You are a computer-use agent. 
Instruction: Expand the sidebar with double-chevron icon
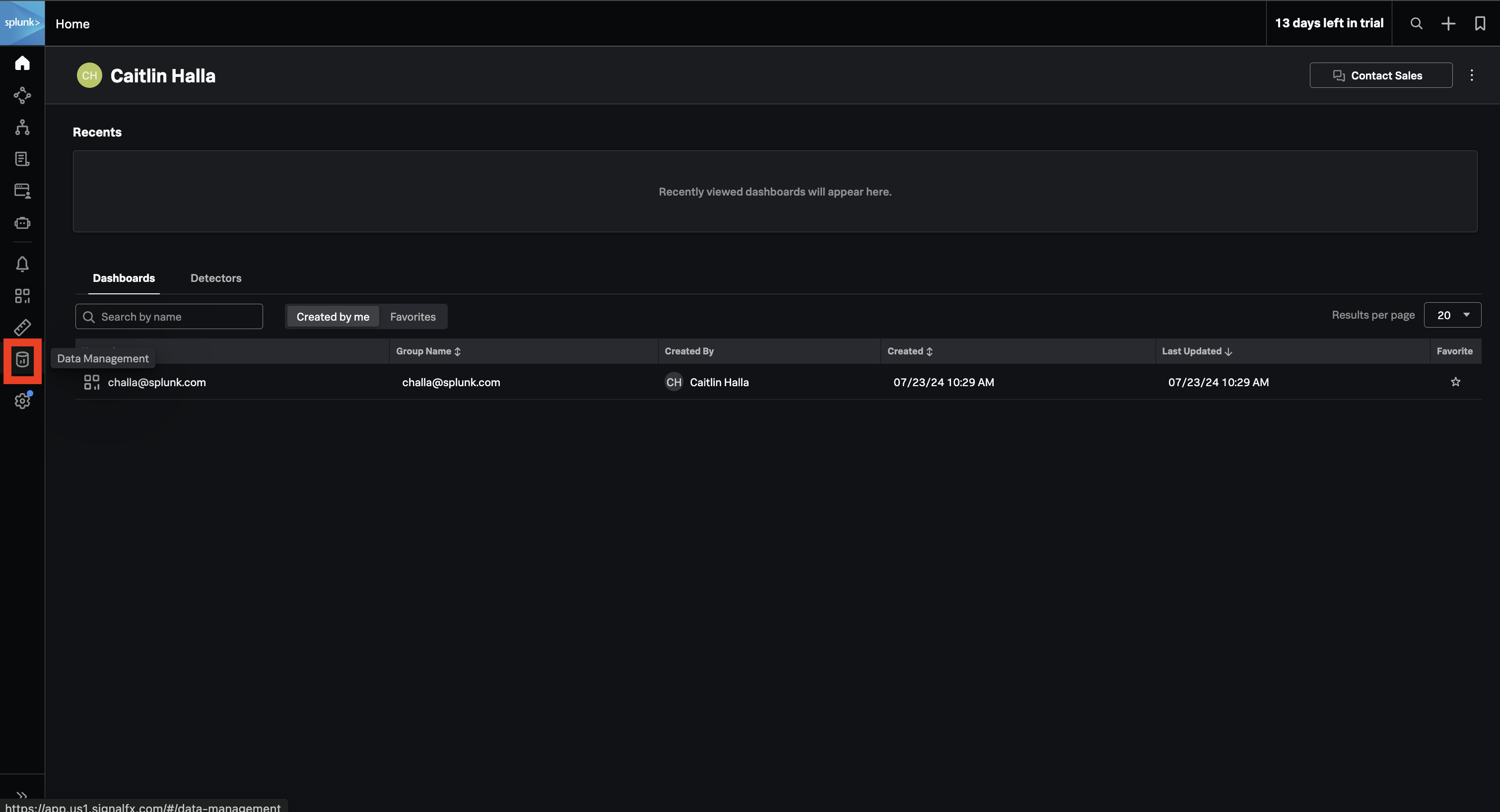tap(22, 795)
